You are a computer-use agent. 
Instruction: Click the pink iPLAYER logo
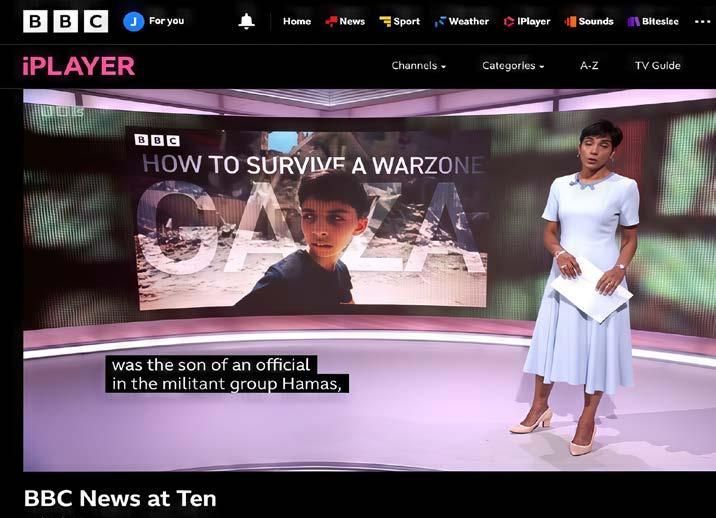click(x=79, y=66)
